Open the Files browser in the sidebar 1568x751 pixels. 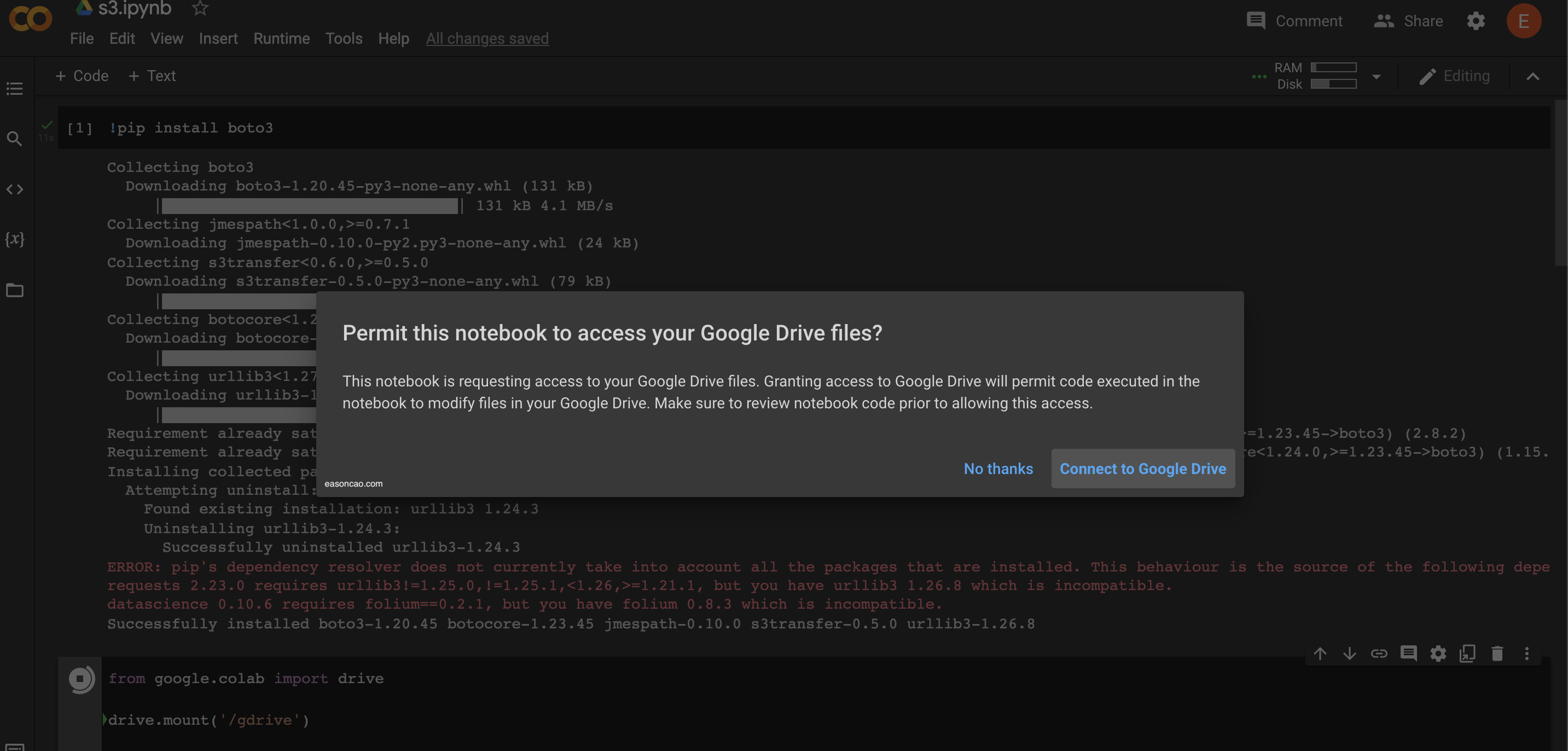[15, 291]
